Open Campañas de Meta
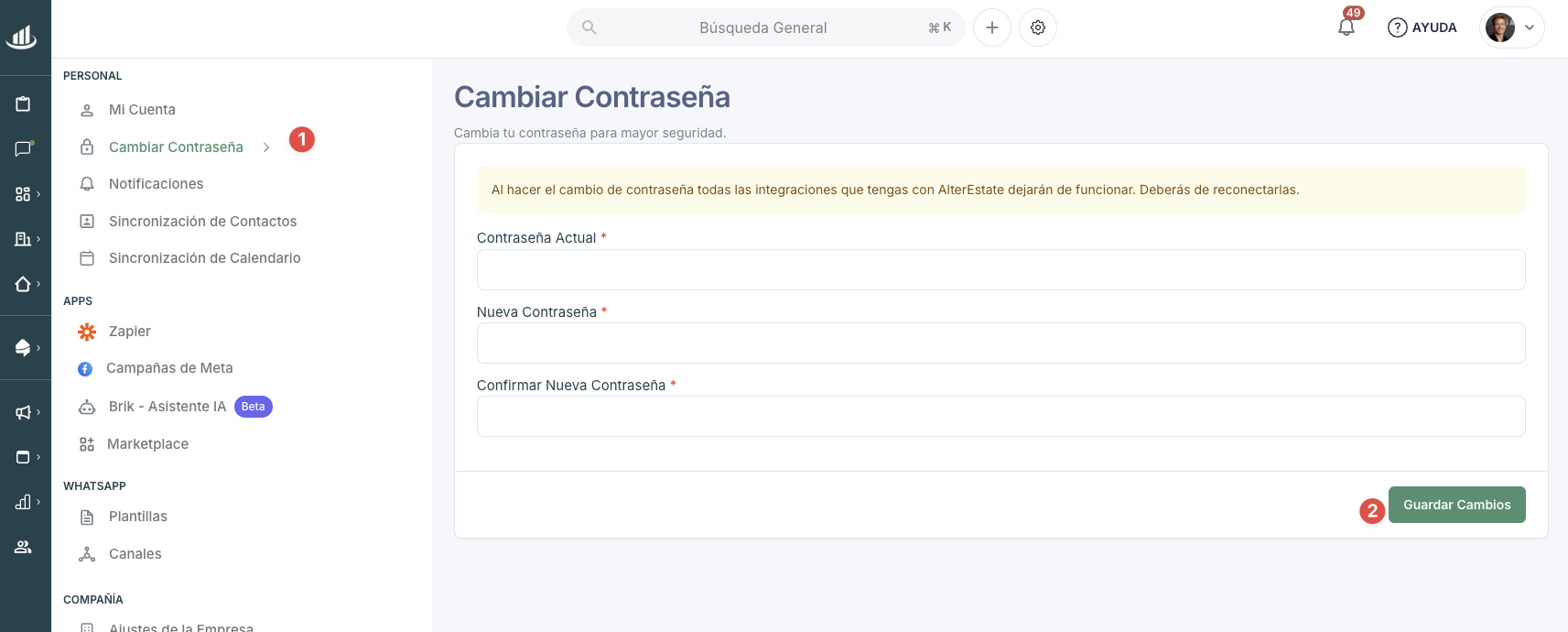 click(169, 368)
